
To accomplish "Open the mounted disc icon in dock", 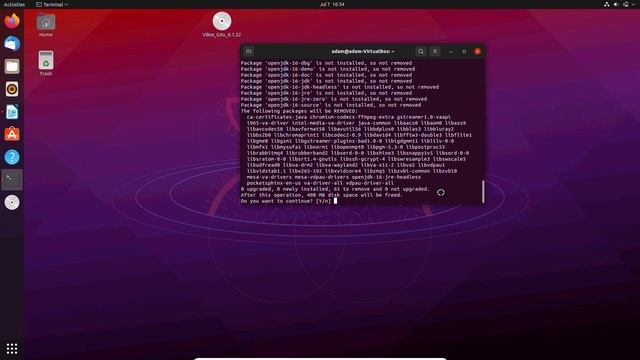I will coord(12,202).
